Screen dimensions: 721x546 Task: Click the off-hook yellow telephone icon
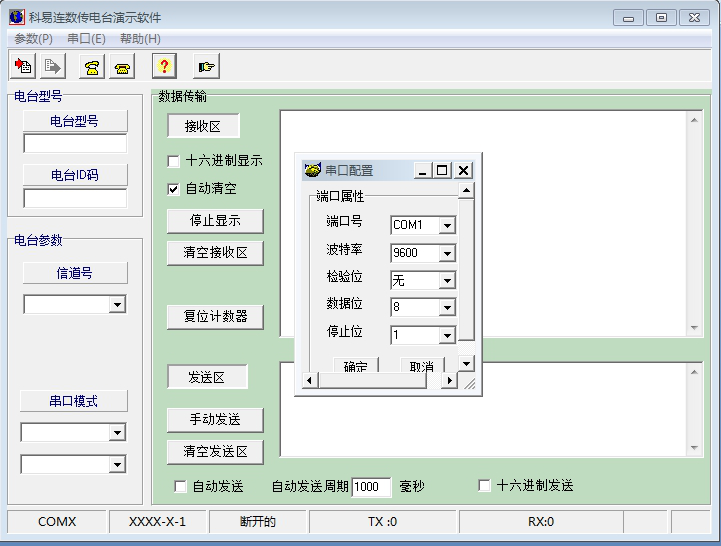click(x=93, y=67)
